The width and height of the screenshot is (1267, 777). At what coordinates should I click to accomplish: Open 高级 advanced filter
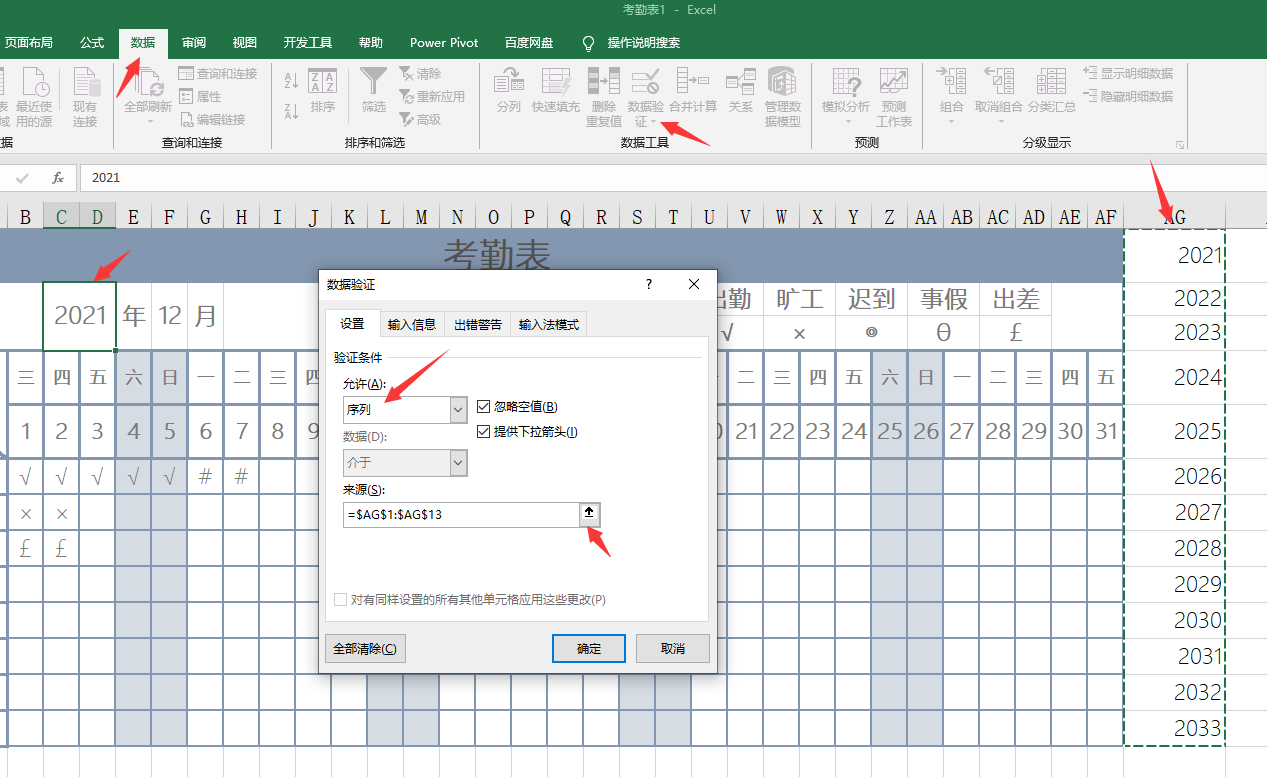click(420, 119)
